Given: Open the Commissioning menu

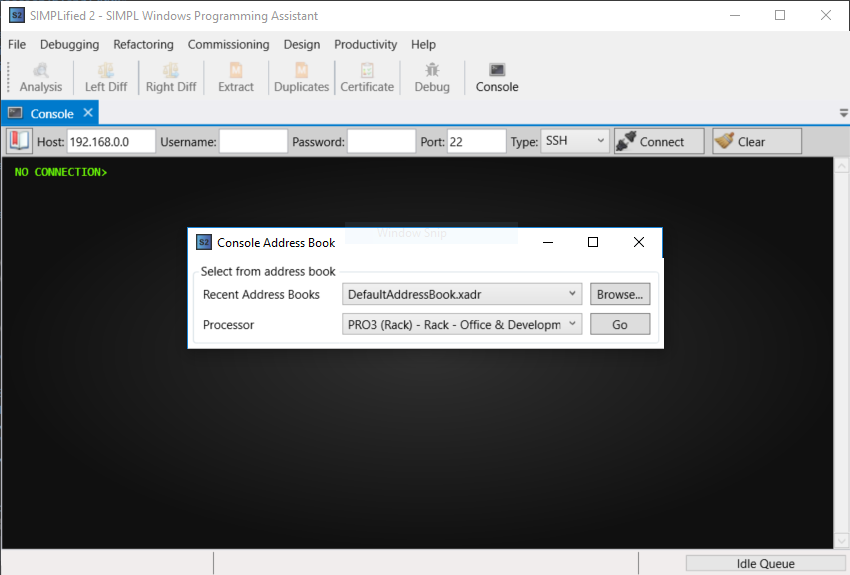Looking at the screenshot, I should point(228,44).
